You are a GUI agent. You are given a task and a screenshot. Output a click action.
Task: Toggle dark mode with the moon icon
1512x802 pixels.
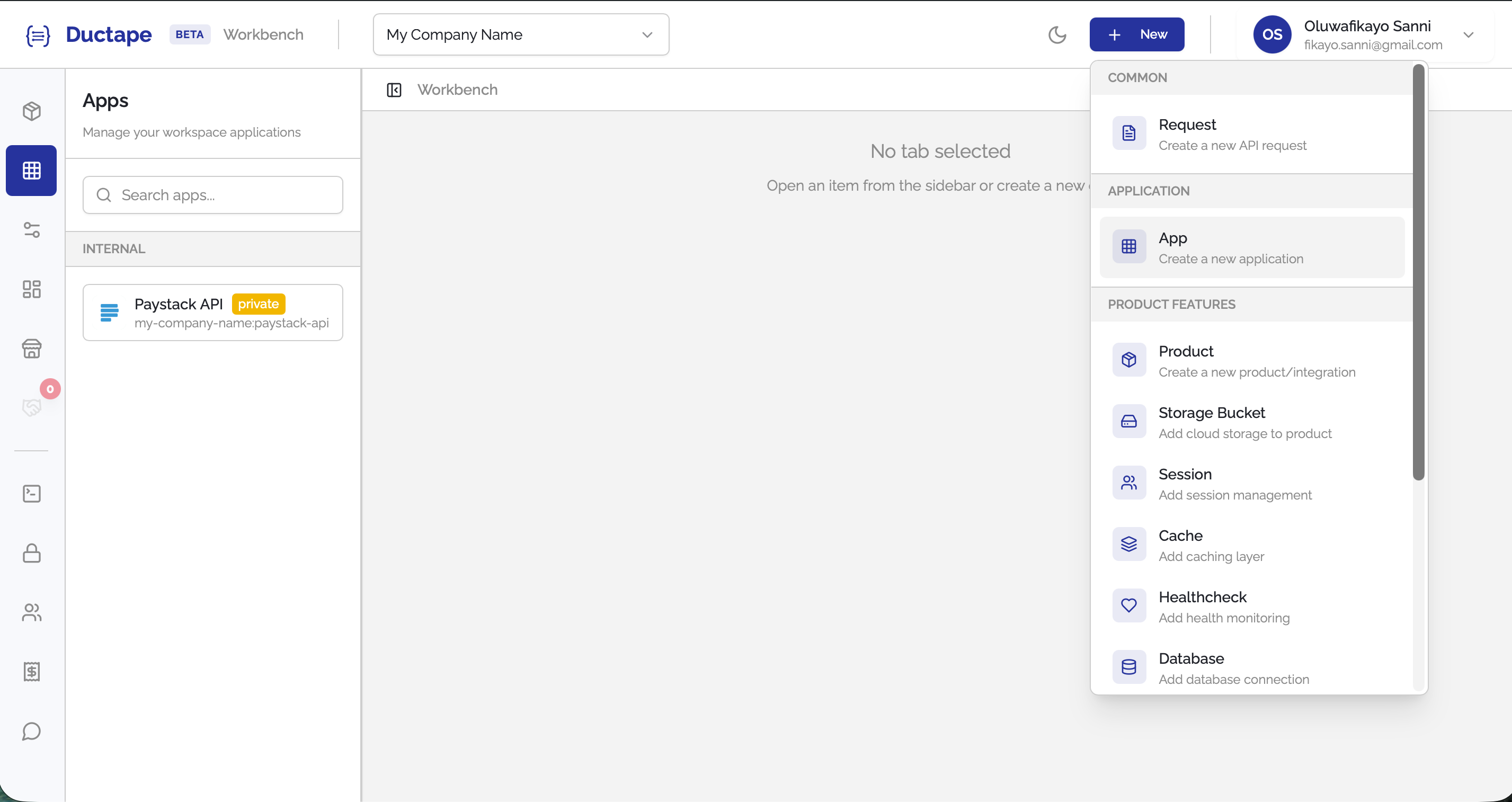(1057, 34)
